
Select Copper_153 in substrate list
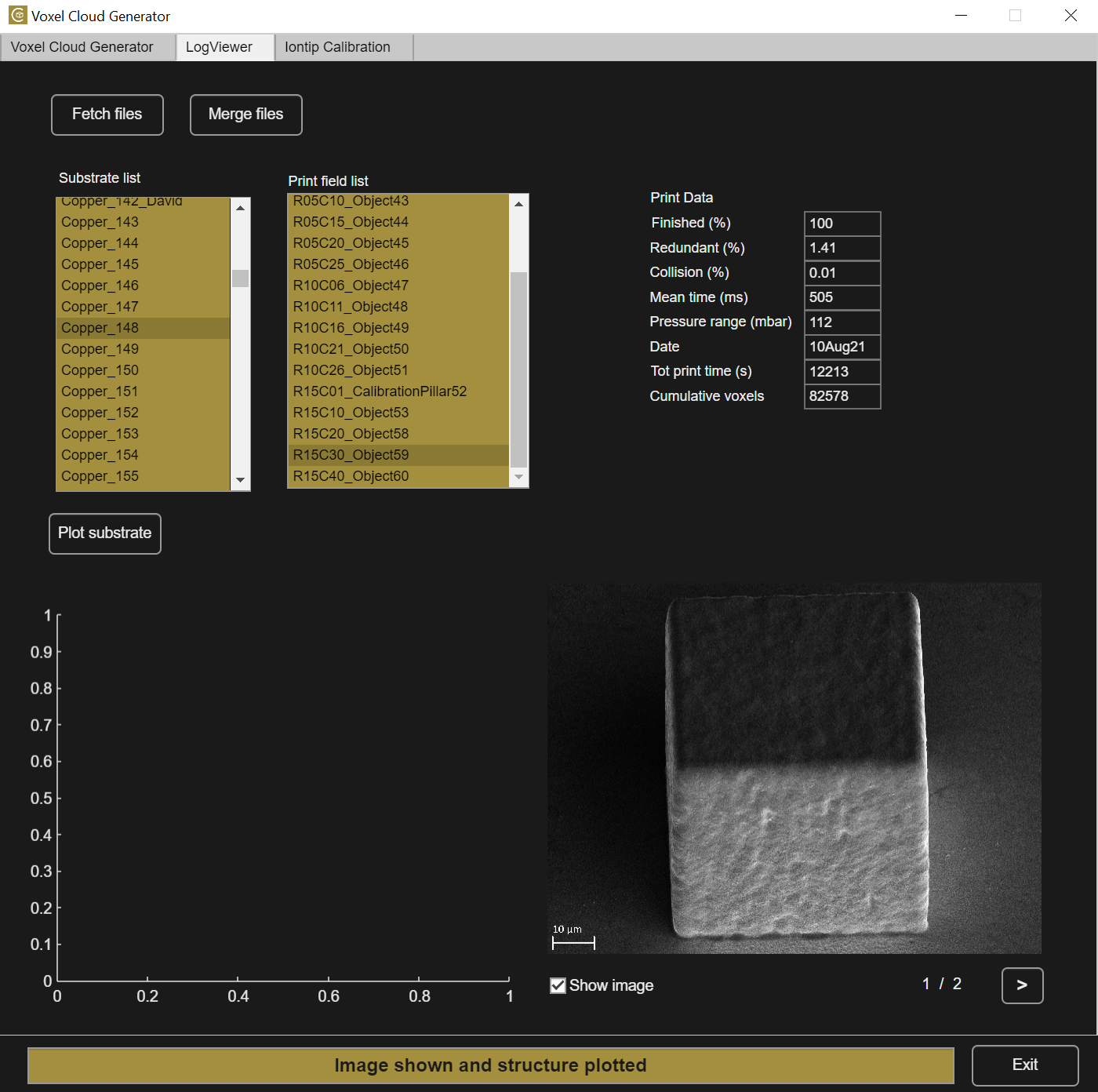[x=144, y=434]
